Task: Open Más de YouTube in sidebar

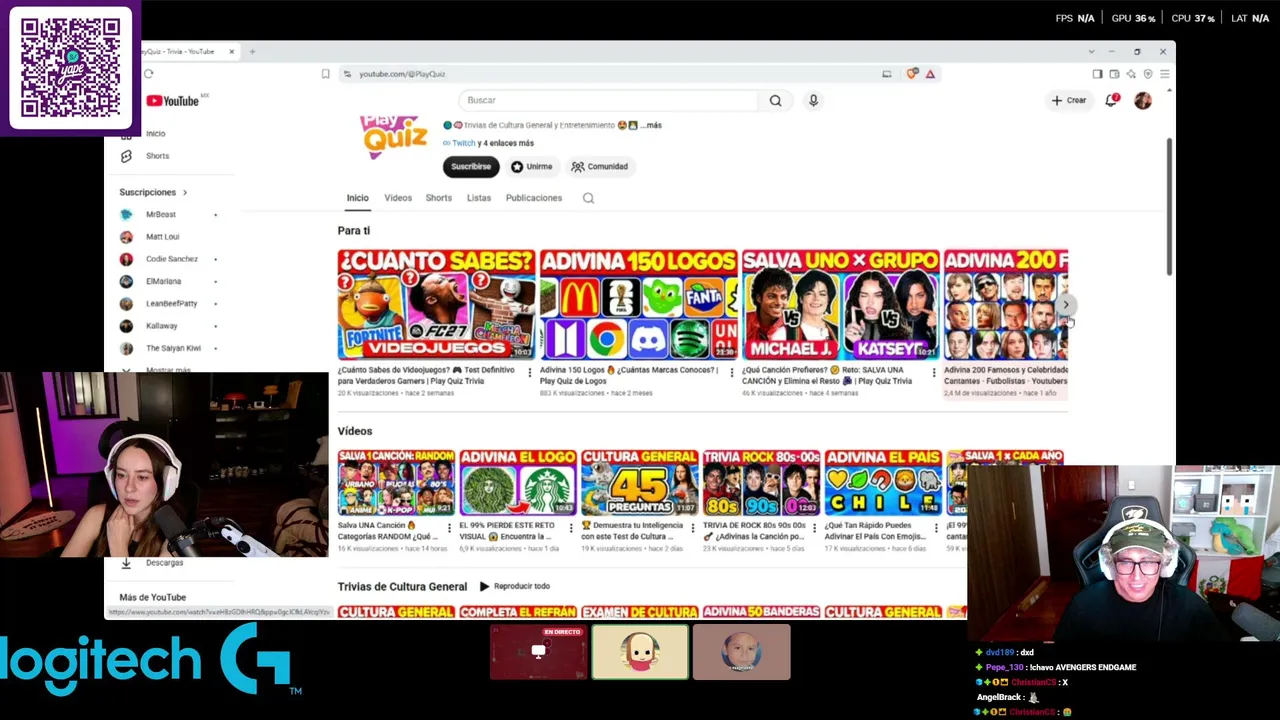Action: tap(153, 597)
